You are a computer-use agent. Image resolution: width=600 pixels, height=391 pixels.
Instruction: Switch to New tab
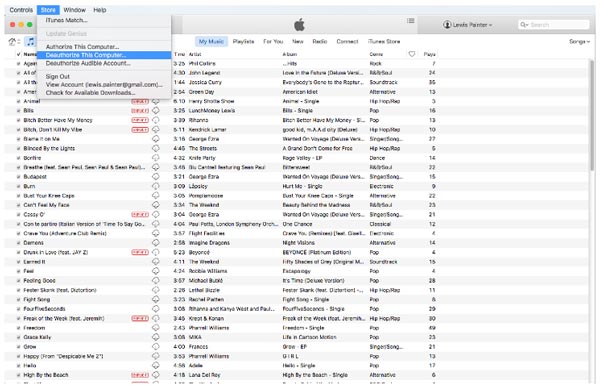[298, 41]
